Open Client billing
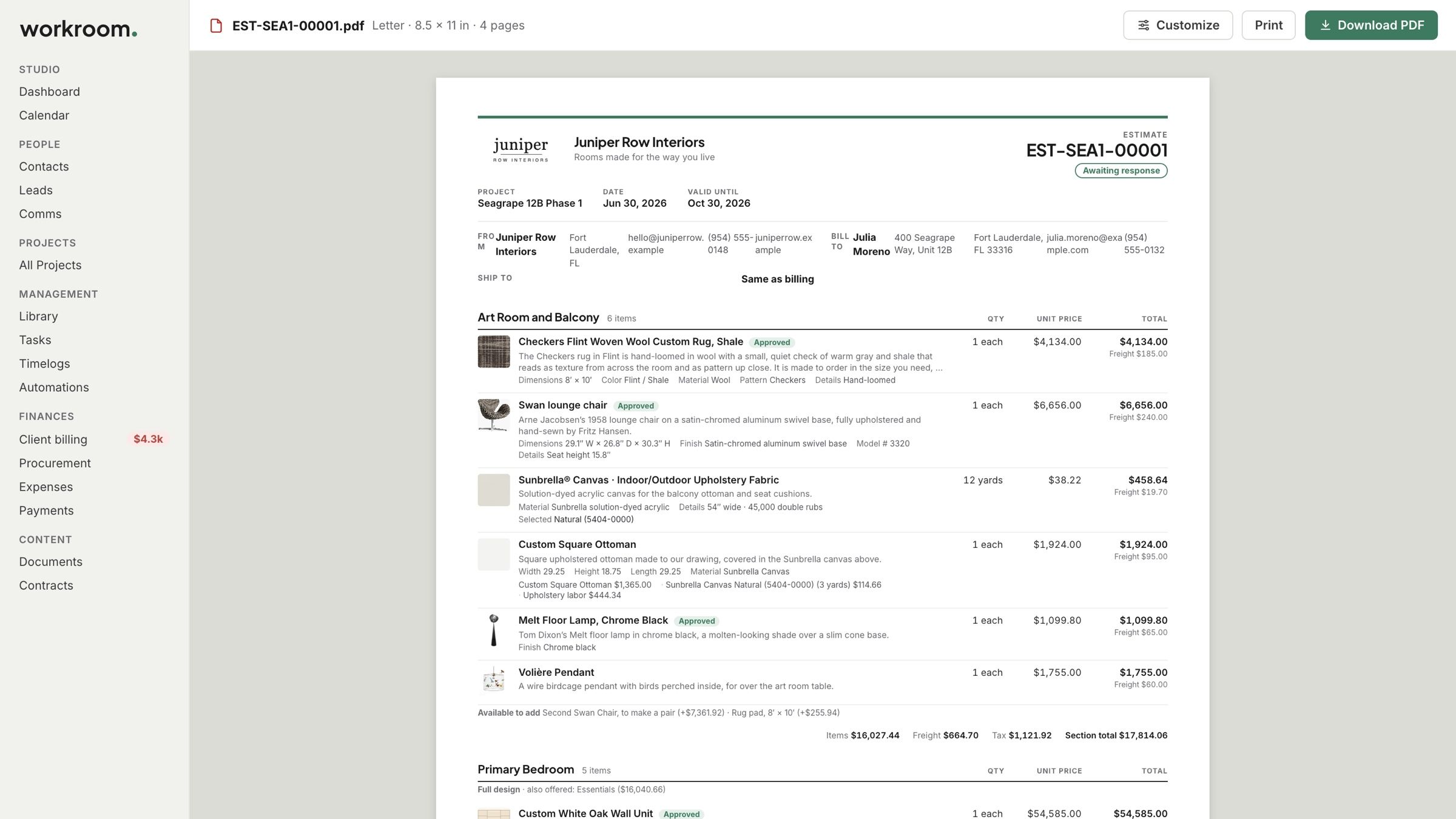1456x819 pixels. [x=53, y=439]
